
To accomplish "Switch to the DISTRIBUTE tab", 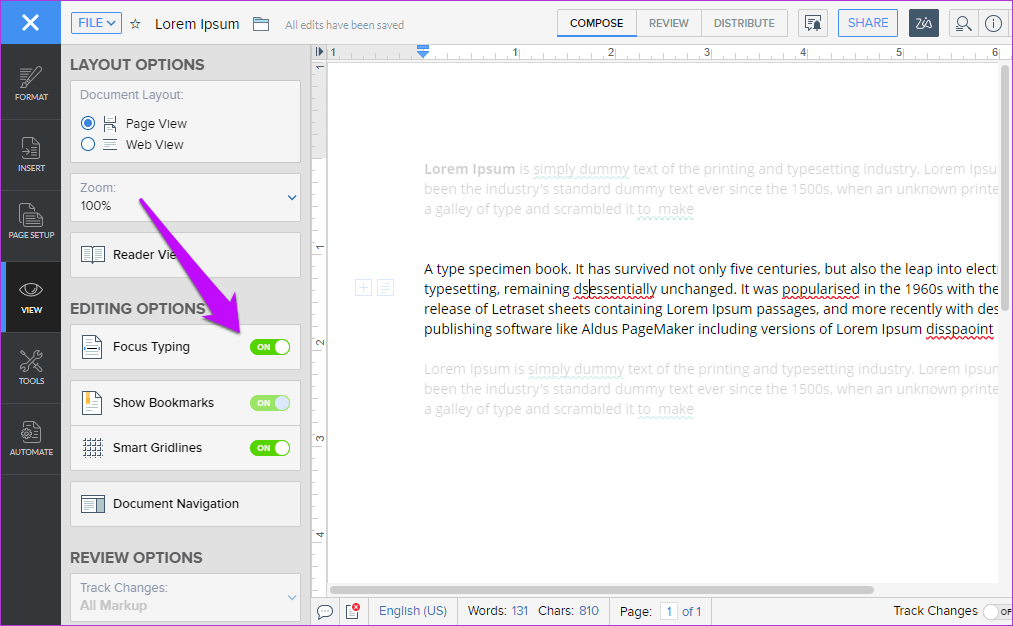I will 744,23.
